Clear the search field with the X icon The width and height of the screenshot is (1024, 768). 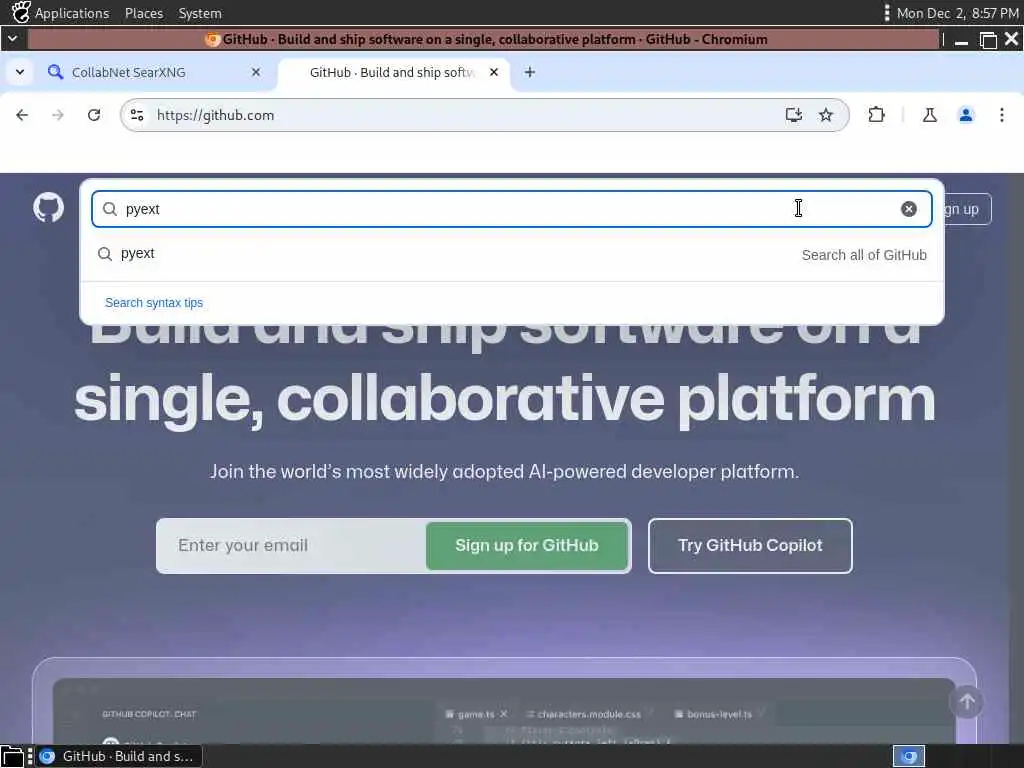click(x=908, y=209)
